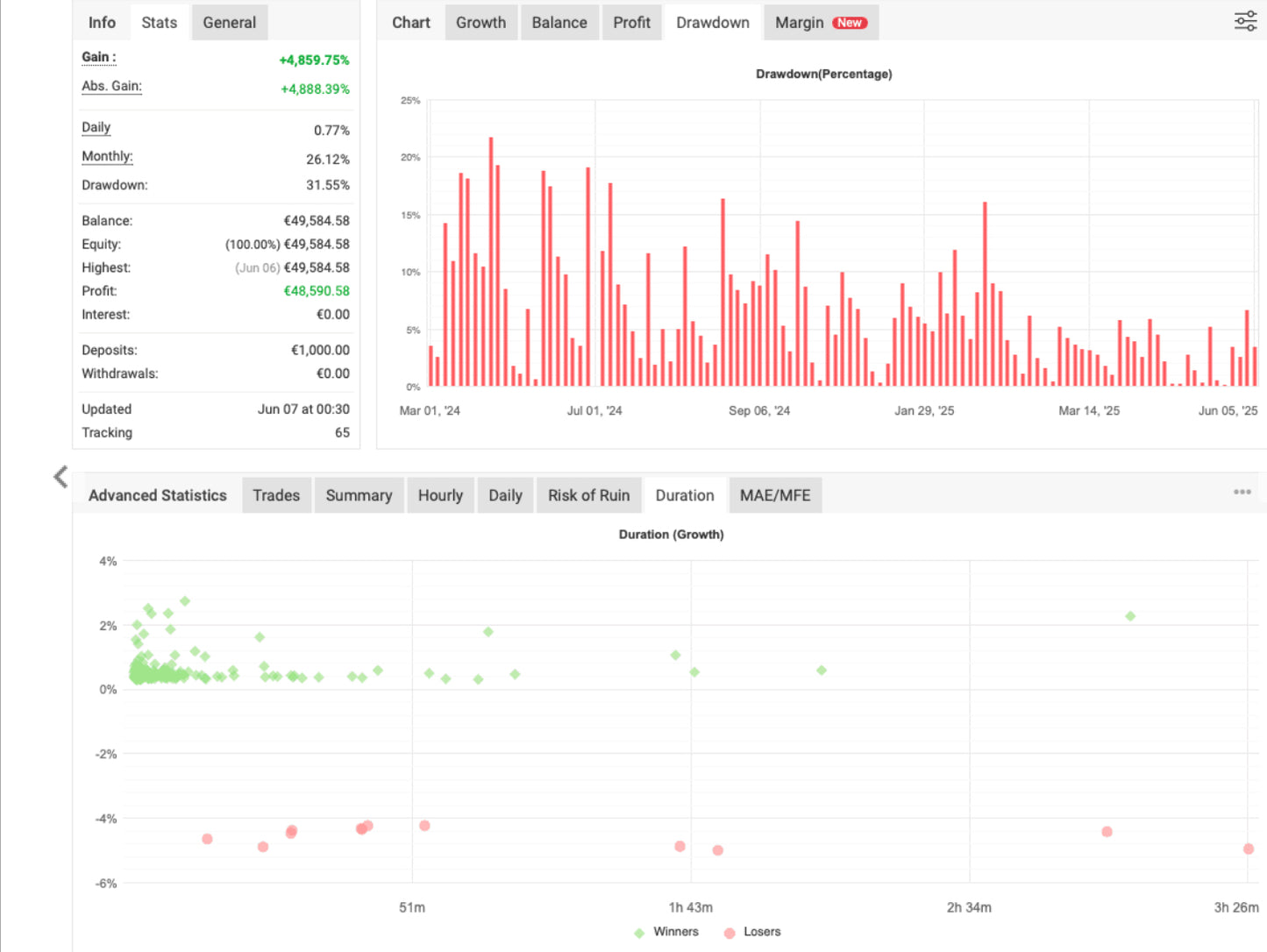Viewport: 1267px width, 952px height.
Task: Open the Profit chart tab
Action: pyautogui.click(x=631, y=23)
